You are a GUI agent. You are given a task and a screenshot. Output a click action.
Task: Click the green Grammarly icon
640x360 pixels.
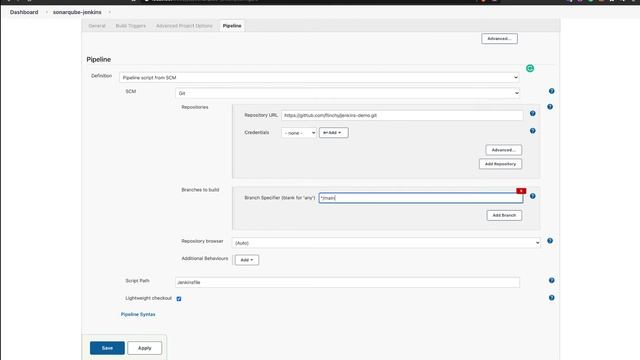[x=530, y=68]
